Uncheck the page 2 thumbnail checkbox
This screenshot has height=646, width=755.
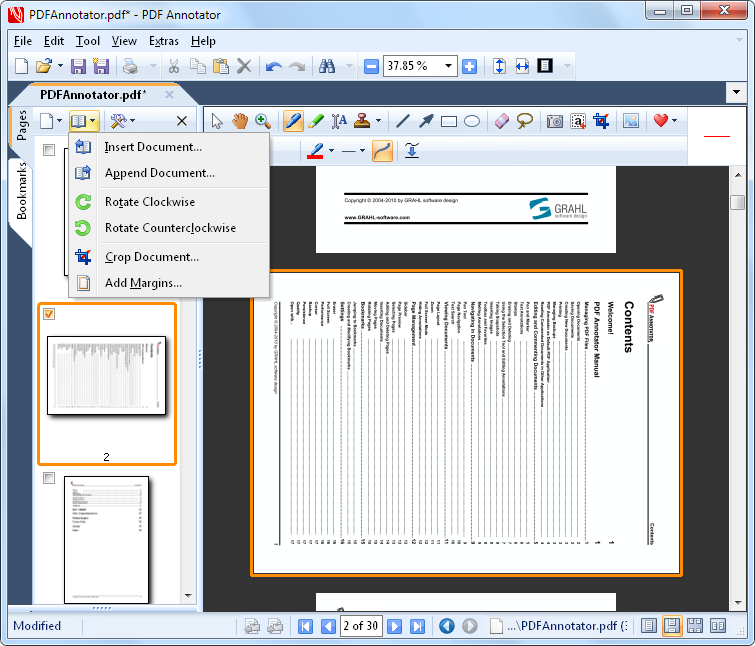[x=49, y=314]
